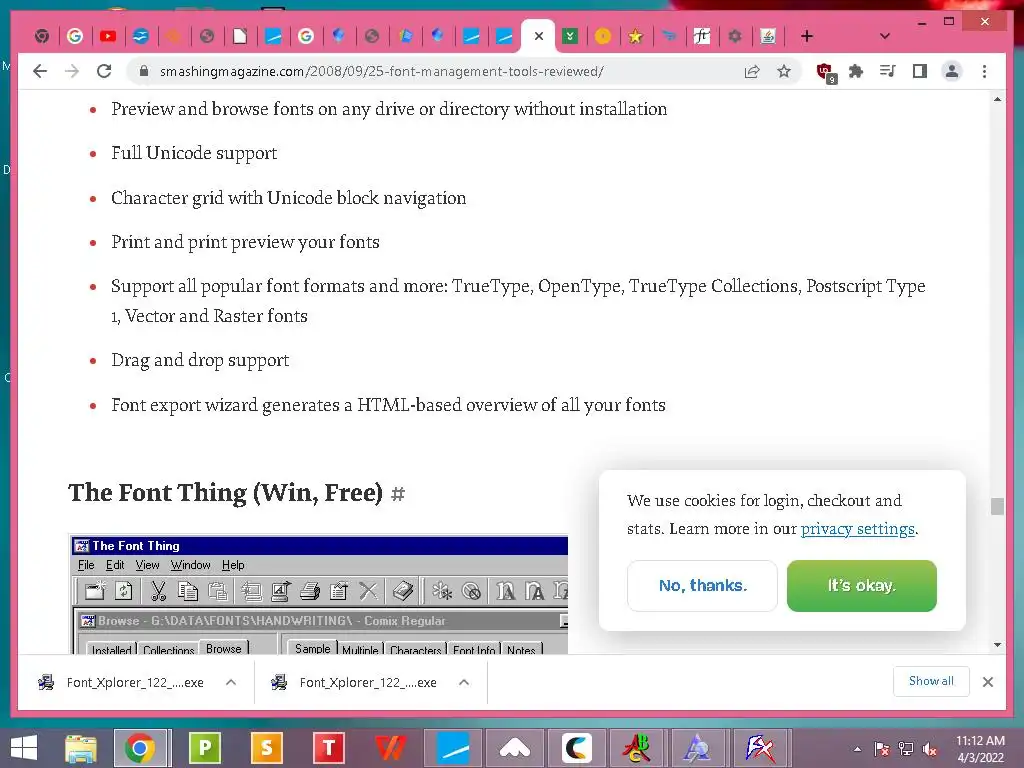Open the Windows Start menu
1024x768 pixels.
(24, 748)
